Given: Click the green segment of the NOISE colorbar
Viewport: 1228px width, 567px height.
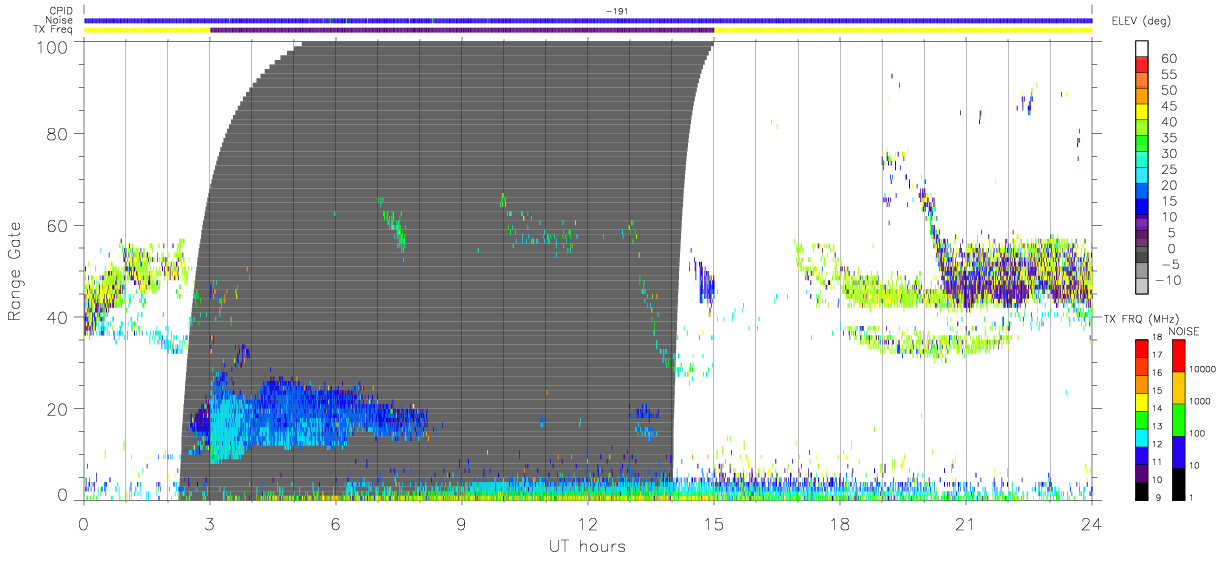Looking at the screenshot, I should point(1181,419).
